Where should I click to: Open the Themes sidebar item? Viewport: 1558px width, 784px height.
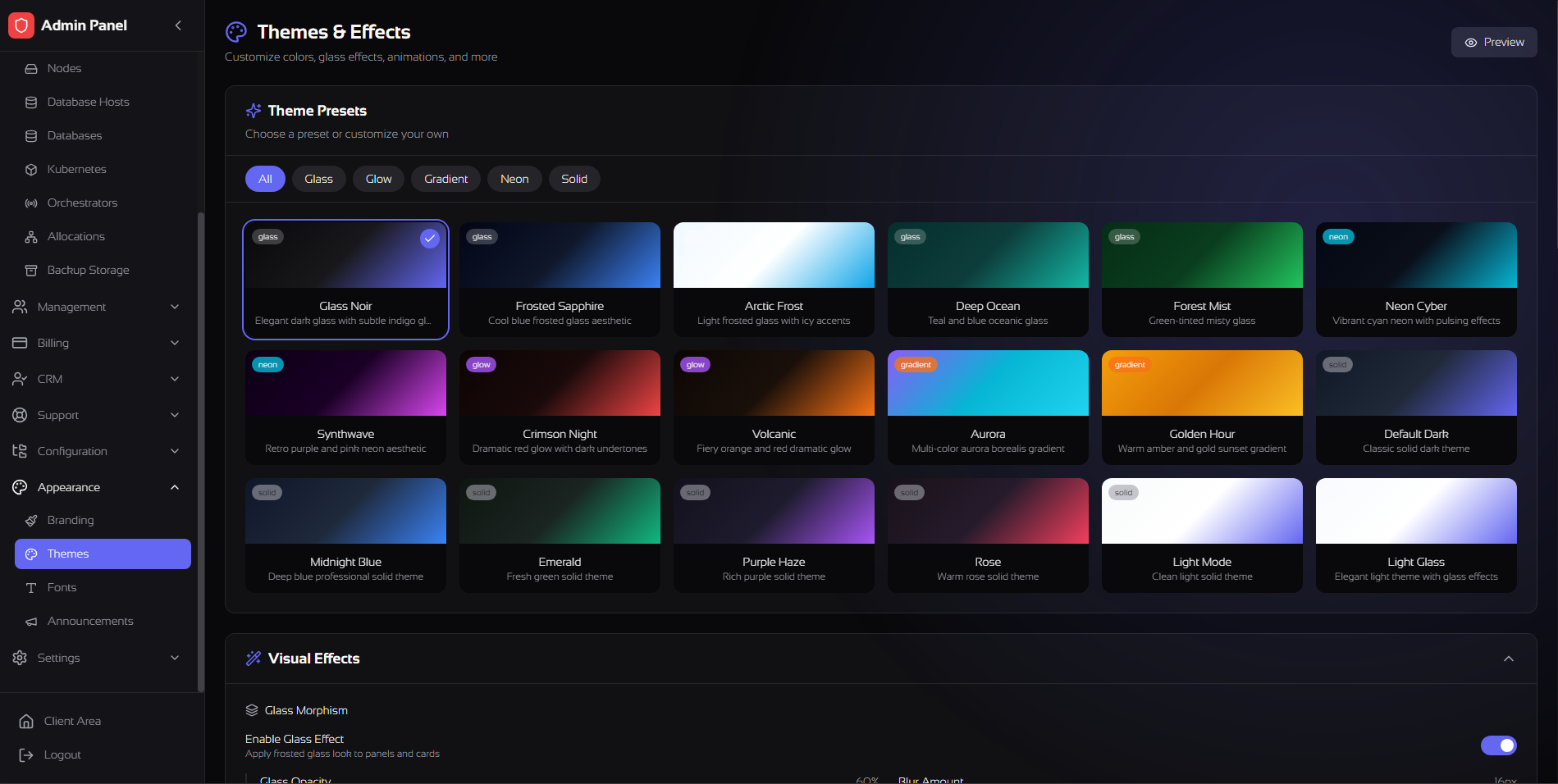pyautogui.click(x=103, y=554)
